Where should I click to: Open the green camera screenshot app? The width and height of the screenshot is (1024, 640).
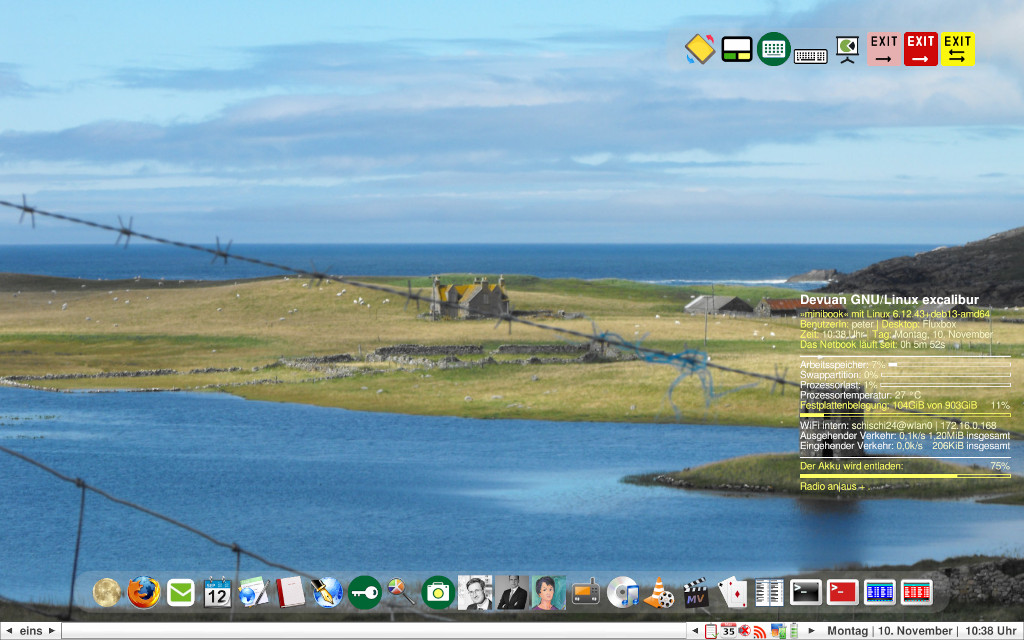click(x=437, y=593)
